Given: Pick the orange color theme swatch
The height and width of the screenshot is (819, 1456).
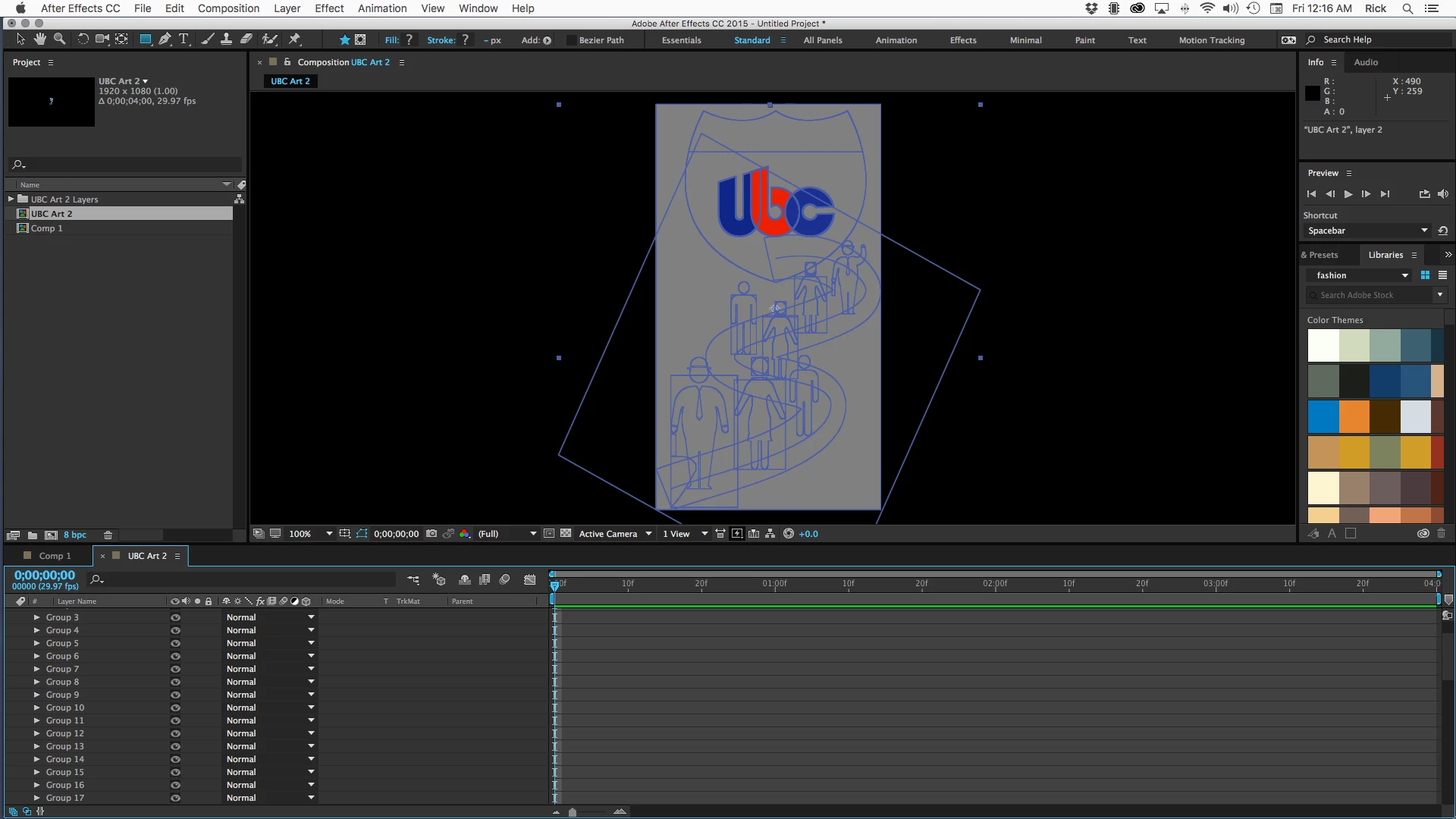Looking at the screenshot, I should click(x=1354, y=416).
